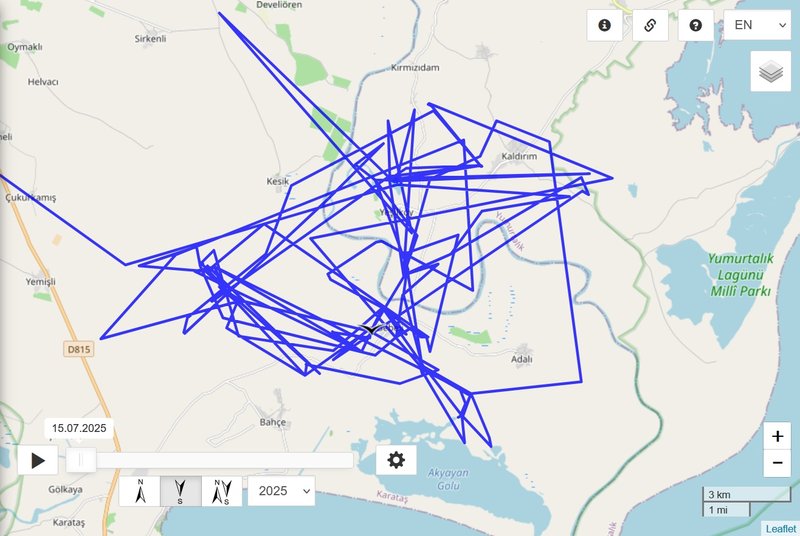
Task: Click the language dropdown chevron arrow
Action: [782, 25]
